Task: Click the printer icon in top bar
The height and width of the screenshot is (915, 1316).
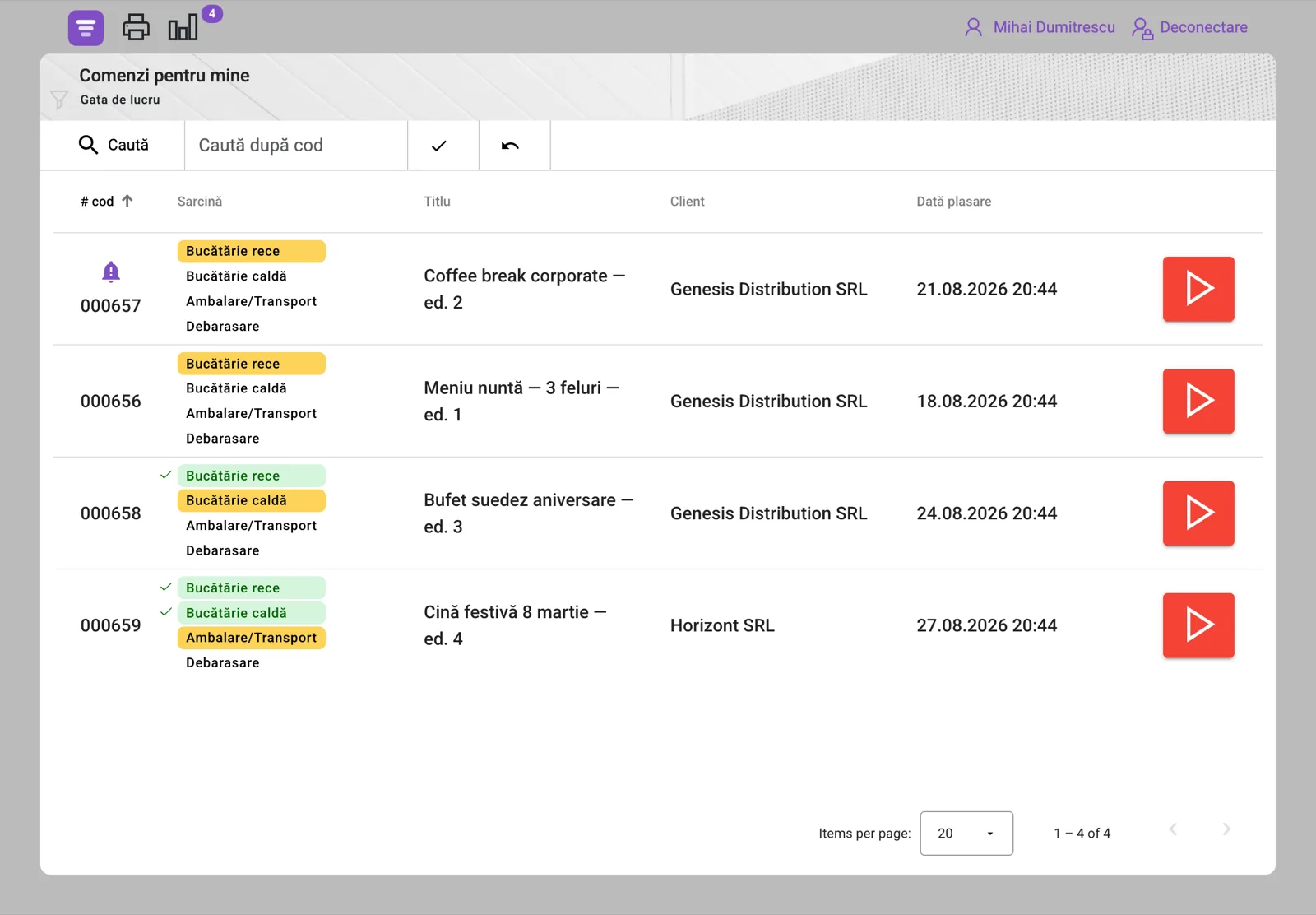Action: (x=136, y=27)
